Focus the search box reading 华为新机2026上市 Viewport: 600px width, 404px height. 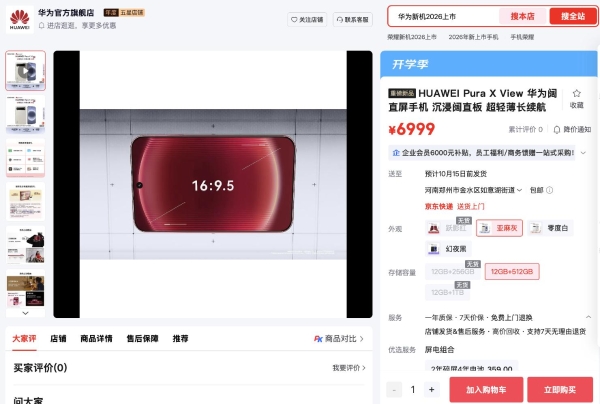point(444,16)
